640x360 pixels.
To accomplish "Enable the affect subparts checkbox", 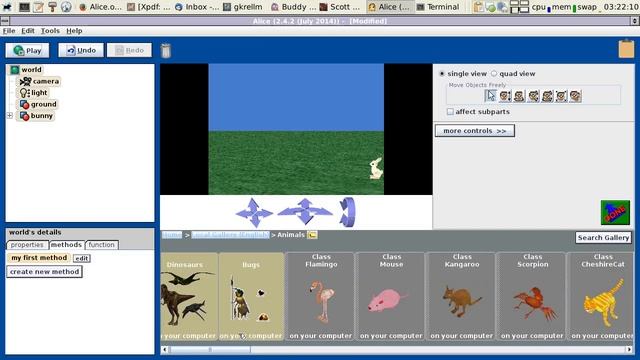I will coord(450,111).
